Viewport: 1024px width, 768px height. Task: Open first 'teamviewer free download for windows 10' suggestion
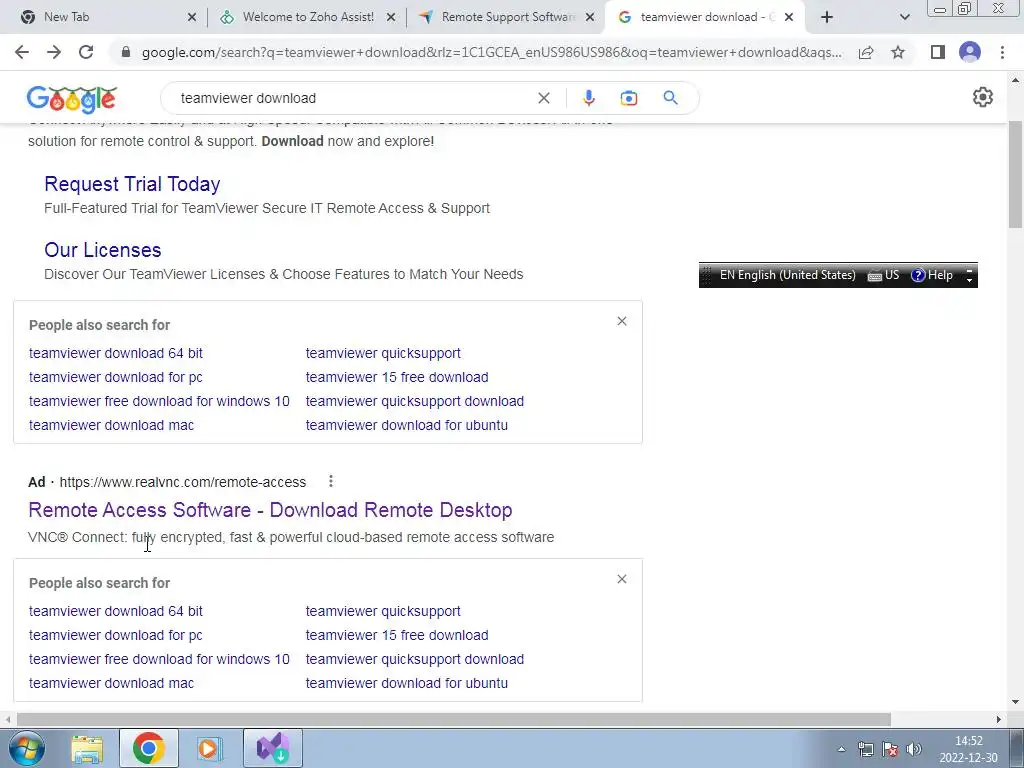(159, 401)
